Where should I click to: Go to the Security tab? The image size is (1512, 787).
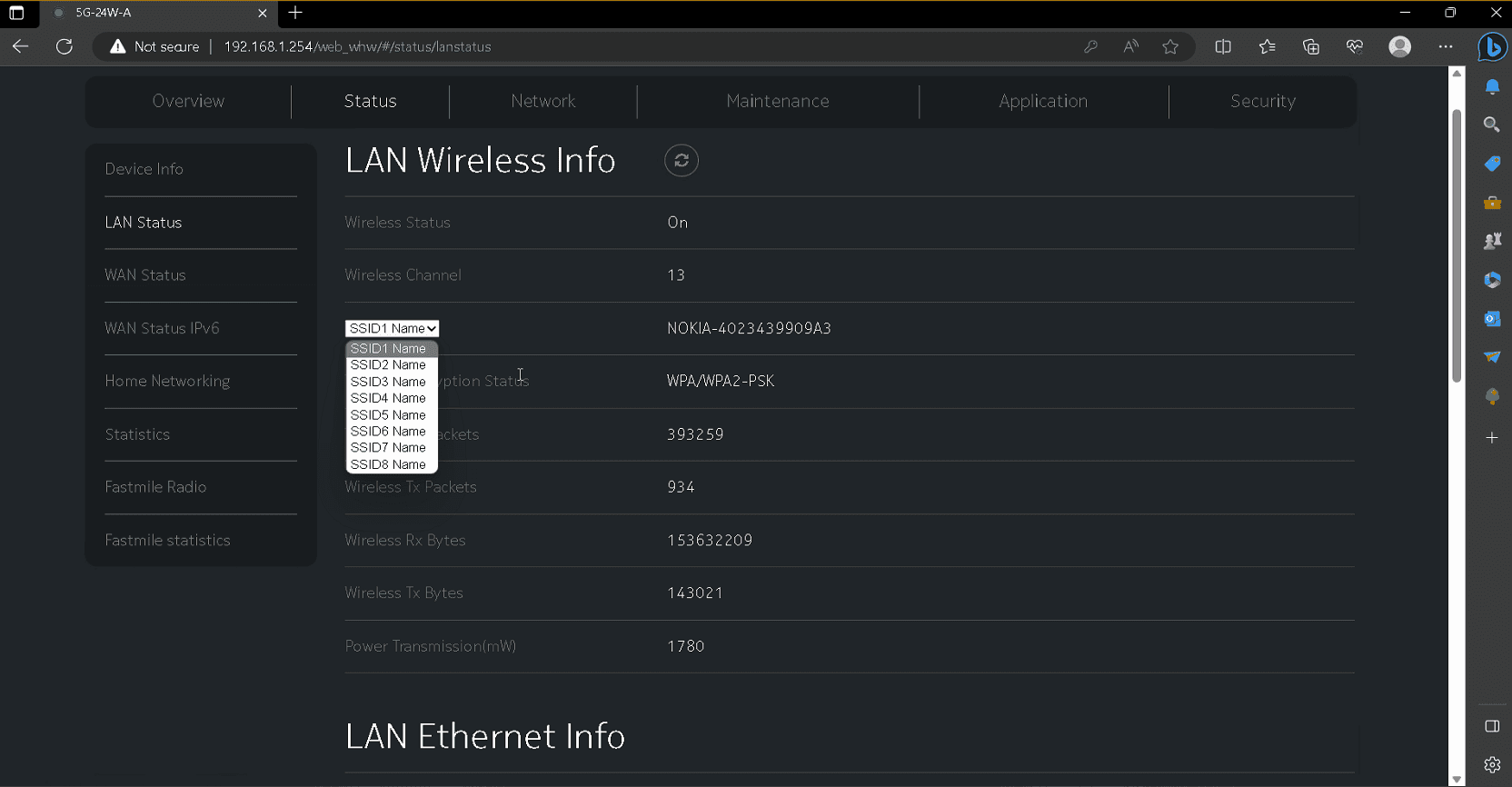pyautogui.click(x=1262, y=101)
